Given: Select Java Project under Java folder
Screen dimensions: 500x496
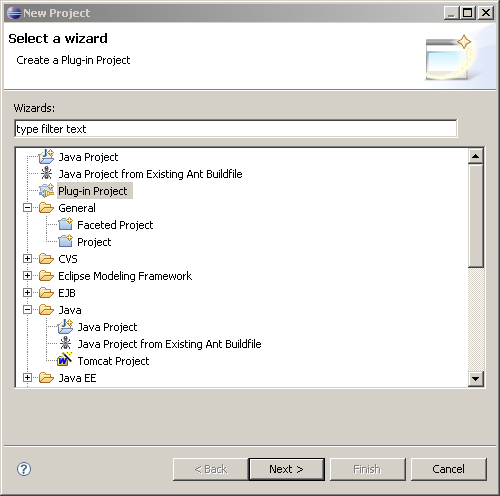Looking at the screenshot, I should (x=107, y=327).
